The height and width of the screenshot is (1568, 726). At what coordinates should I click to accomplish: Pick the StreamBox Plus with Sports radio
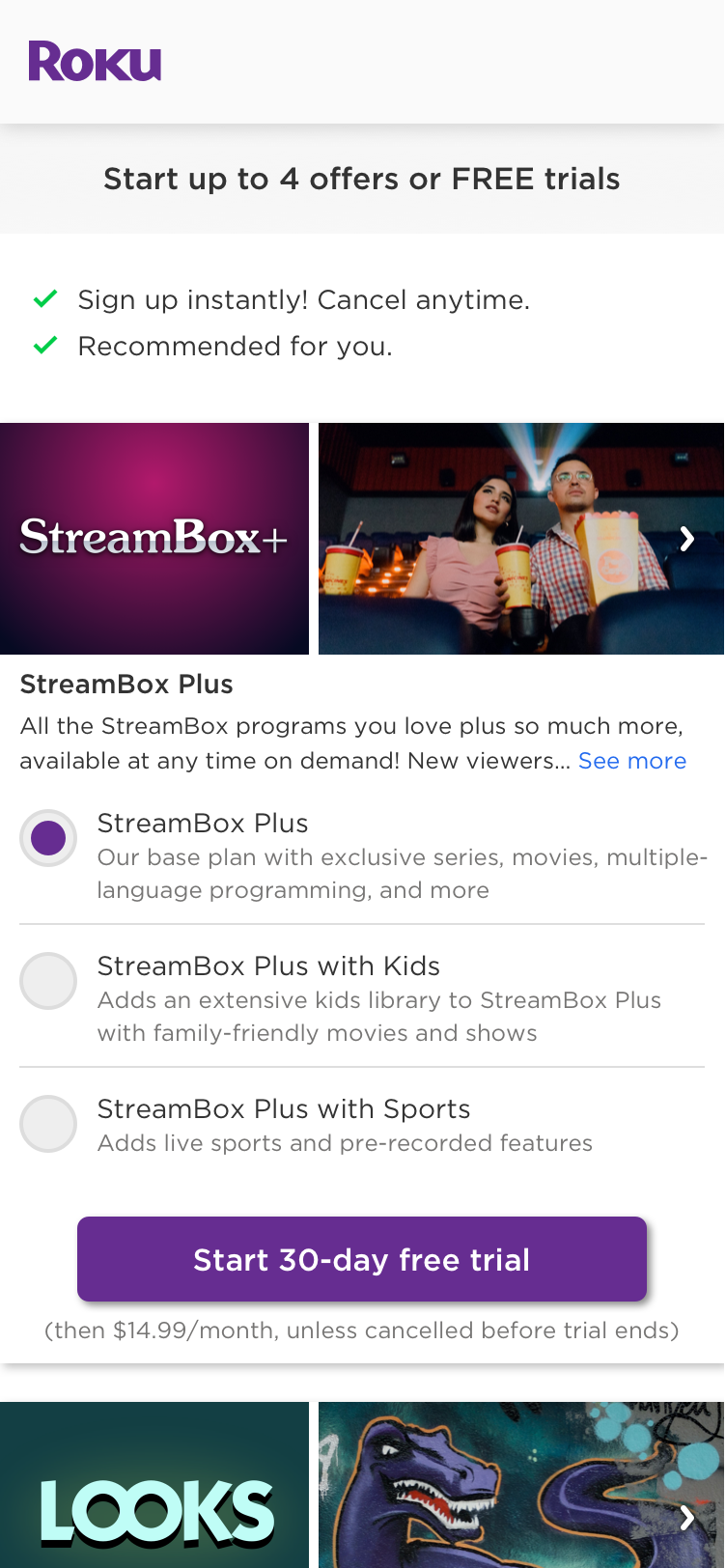[48, 1124]
